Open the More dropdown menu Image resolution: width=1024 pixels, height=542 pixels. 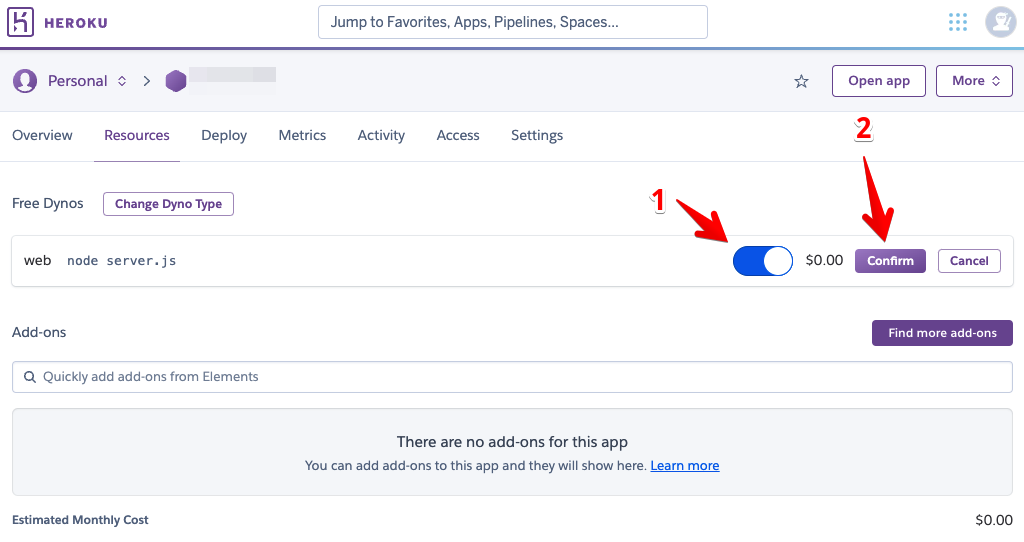(974, 81)
